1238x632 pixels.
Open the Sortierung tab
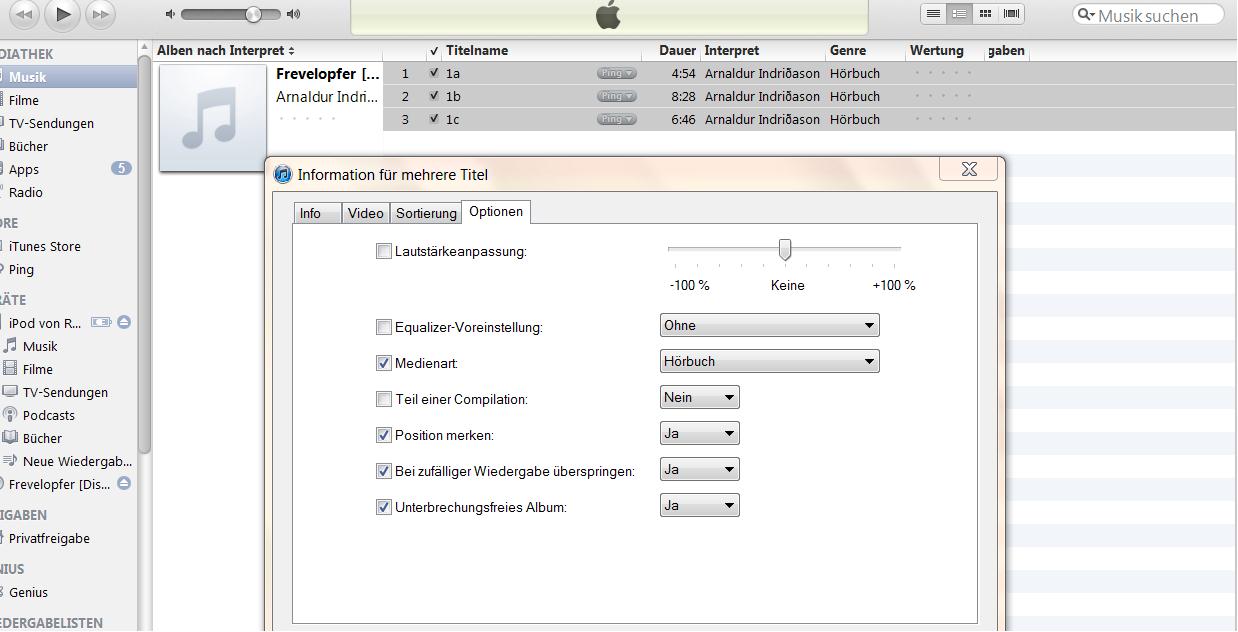coord(426,213)
